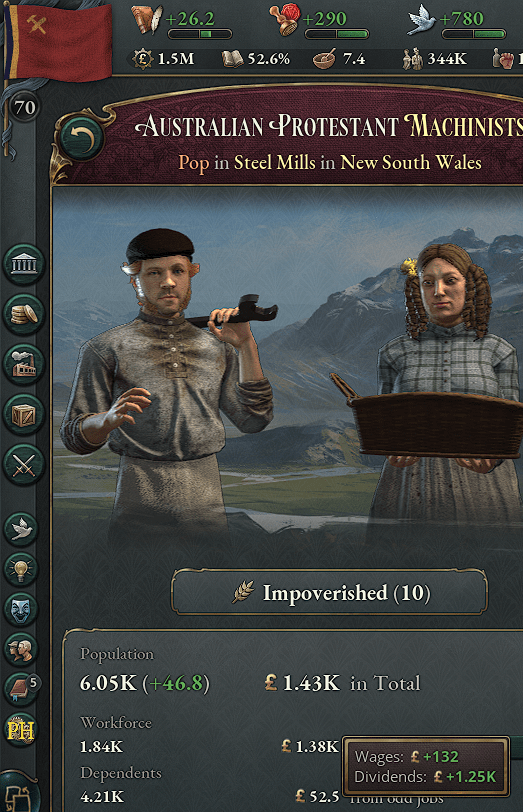Screen dimensions: 523x812
Task: Click the bureaucracy +26.2 progress bar
Action: coord(200,34)
